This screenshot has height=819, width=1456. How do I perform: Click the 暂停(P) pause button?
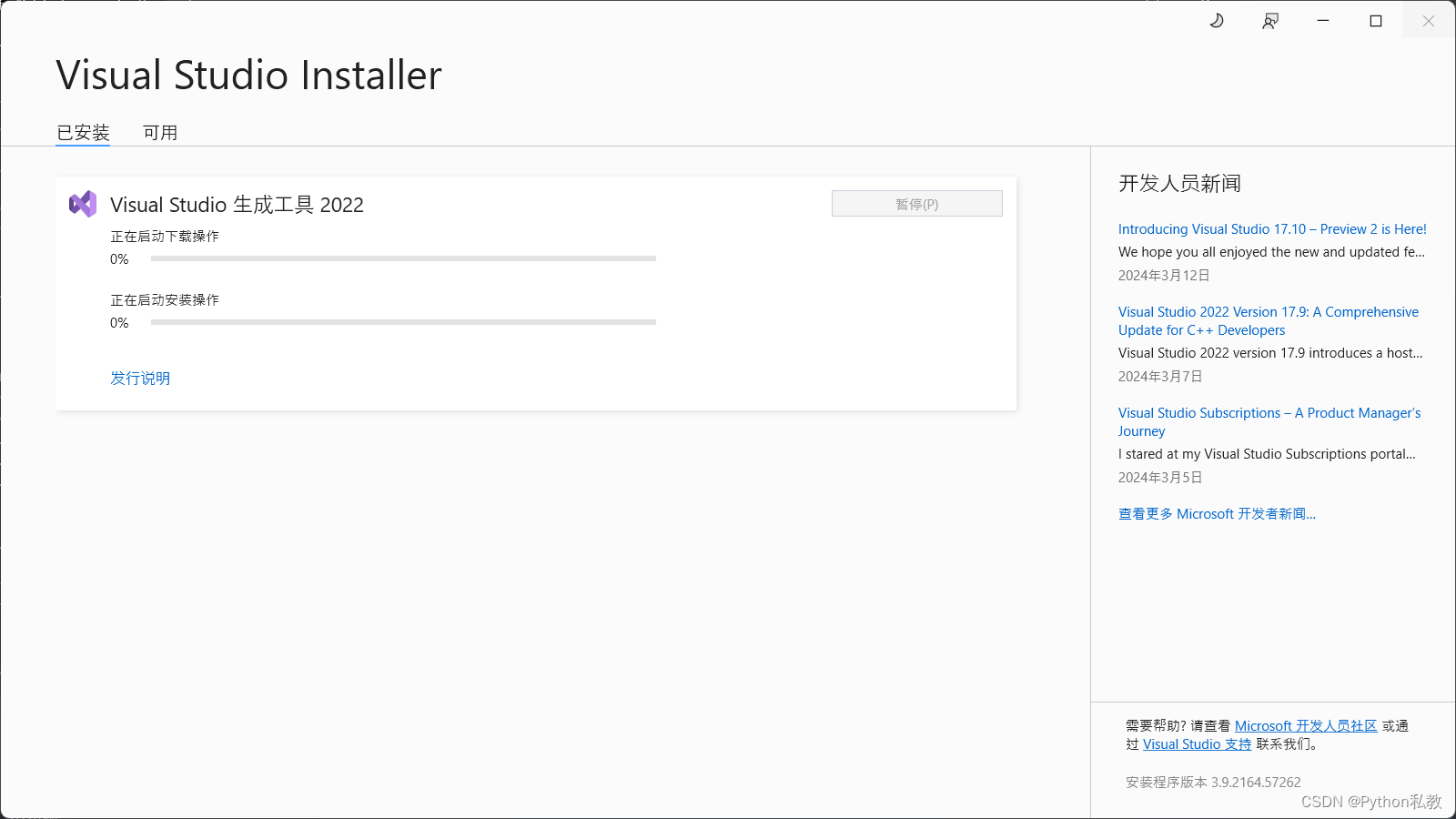(x=917, y=204)
